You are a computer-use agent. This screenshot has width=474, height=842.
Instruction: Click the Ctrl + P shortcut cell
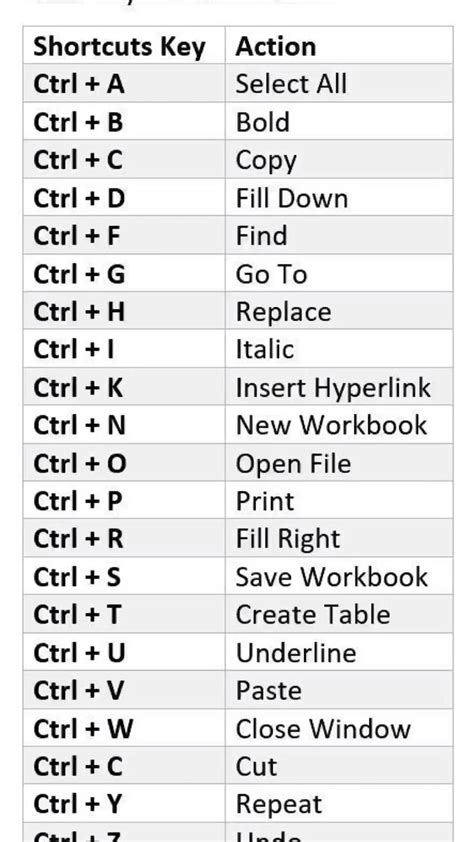[124, 500]
